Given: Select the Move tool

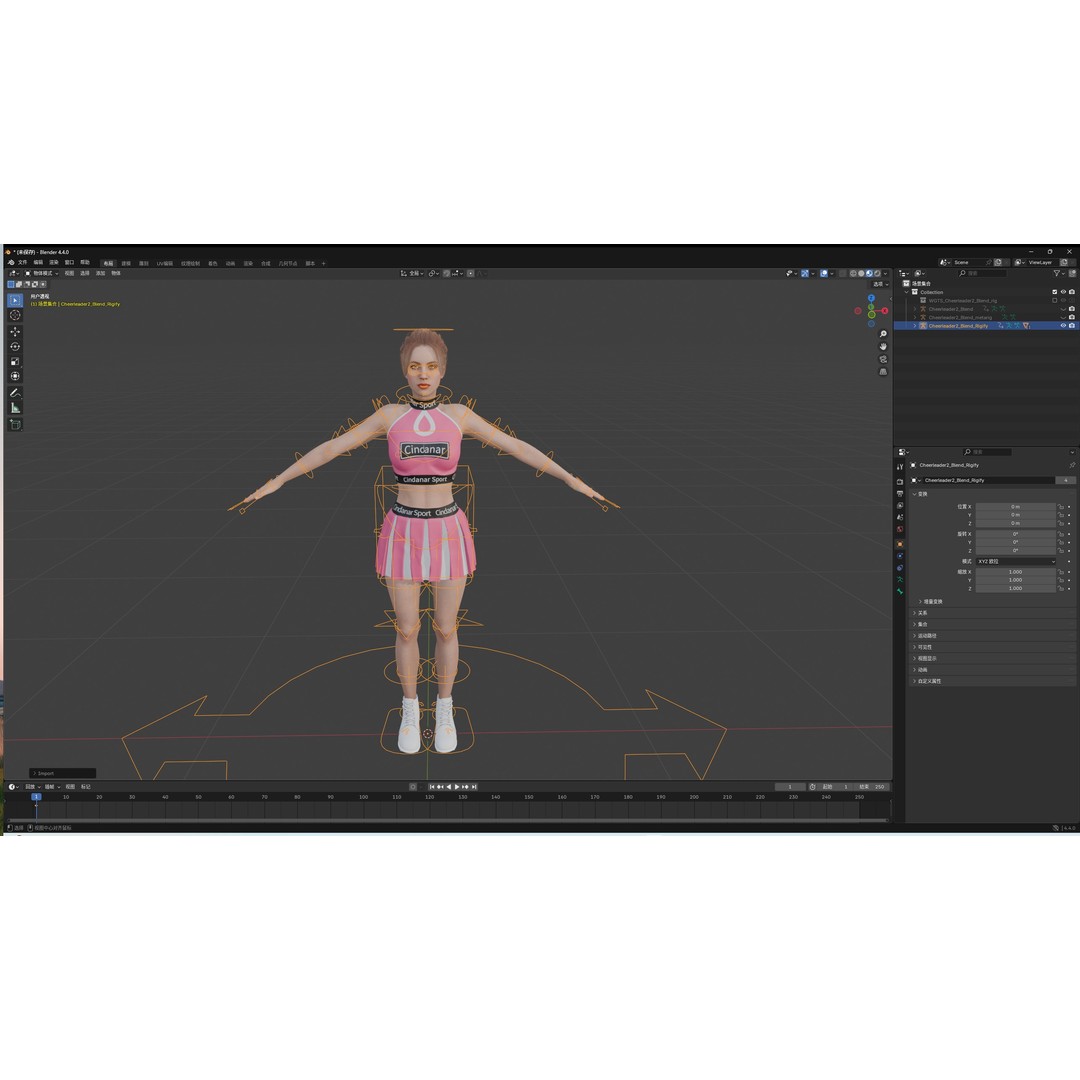Looking at the screenshot, I should [15, 332].
